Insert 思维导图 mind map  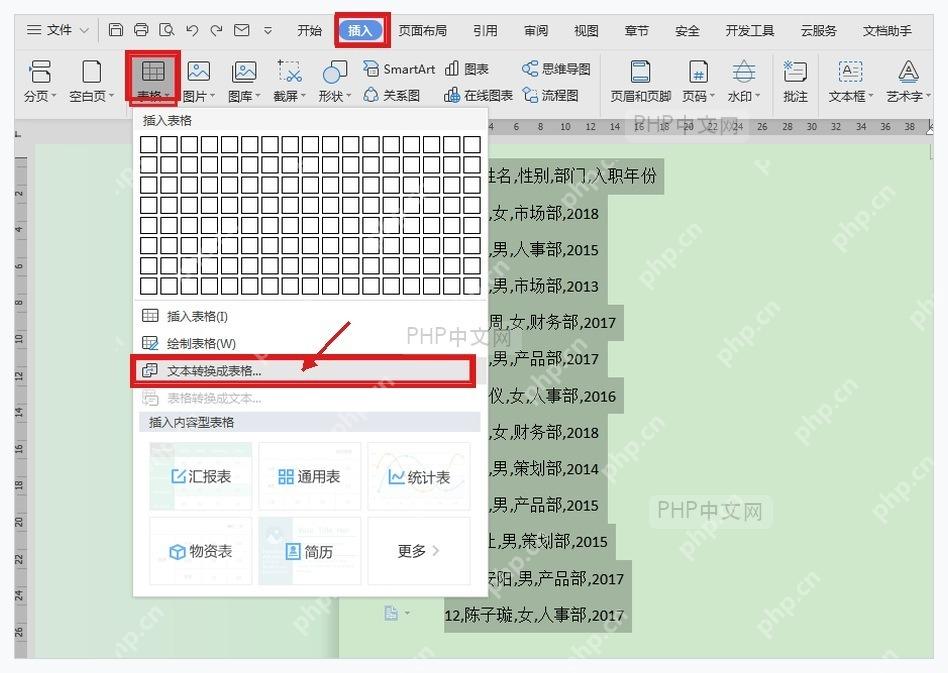tap(556, 69)
